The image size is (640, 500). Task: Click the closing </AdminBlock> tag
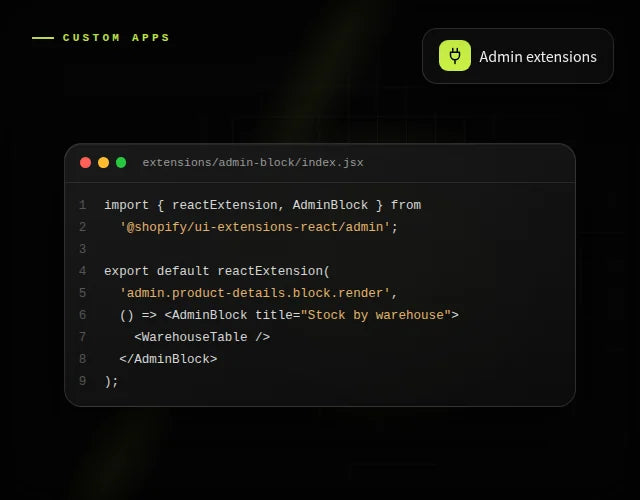(x=168, y=359)
